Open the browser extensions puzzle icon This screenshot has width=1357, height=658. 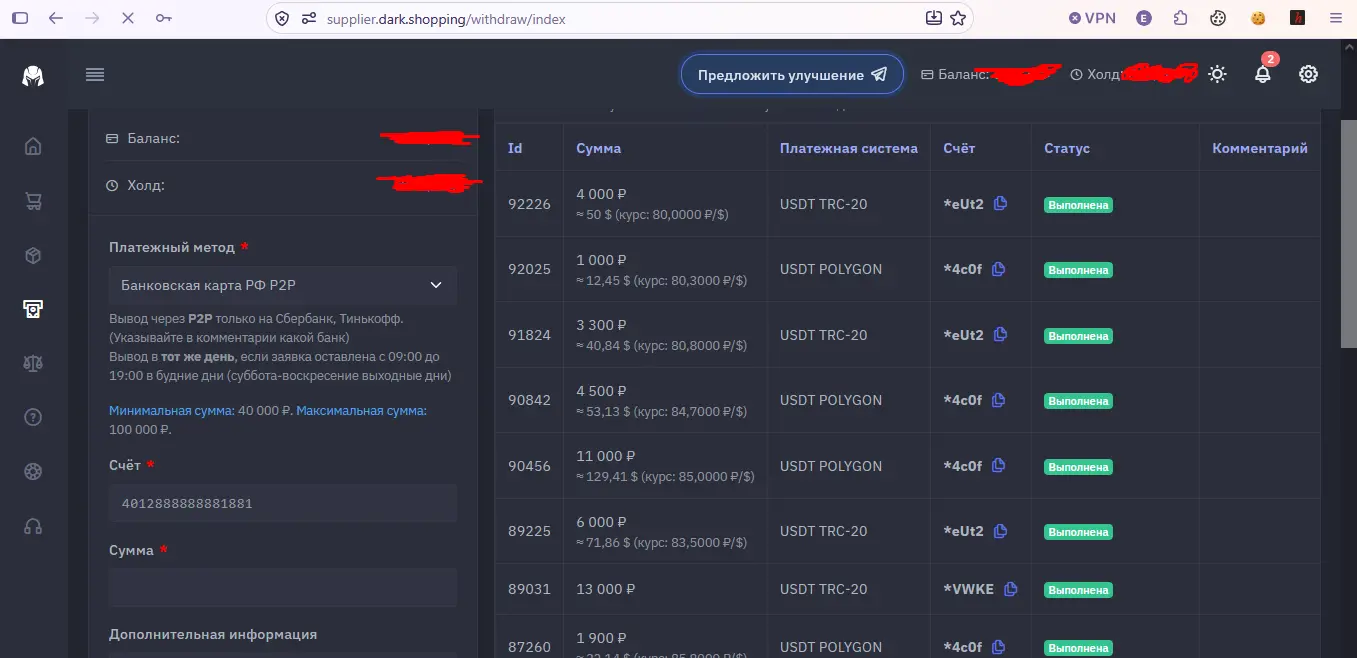[x=1181, y=18]
